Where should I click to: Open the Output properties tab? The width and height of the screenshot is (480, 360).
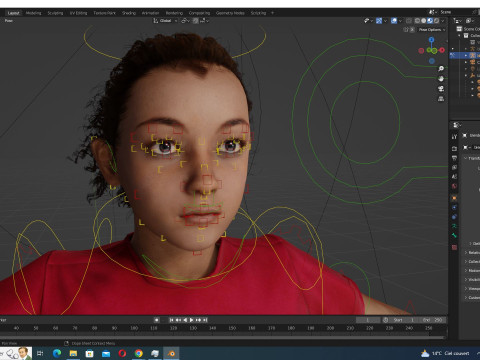(454, 158)
